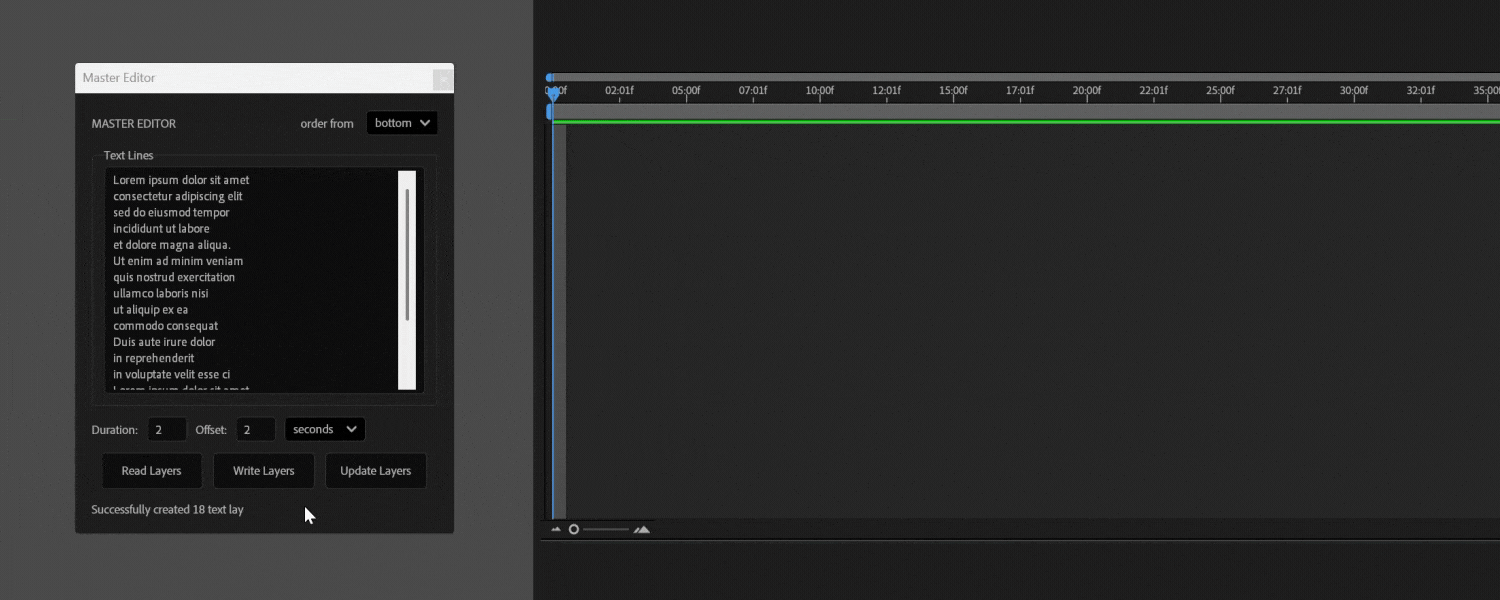Click the work area start handle

pyautogui.click(x=549, y=112)
